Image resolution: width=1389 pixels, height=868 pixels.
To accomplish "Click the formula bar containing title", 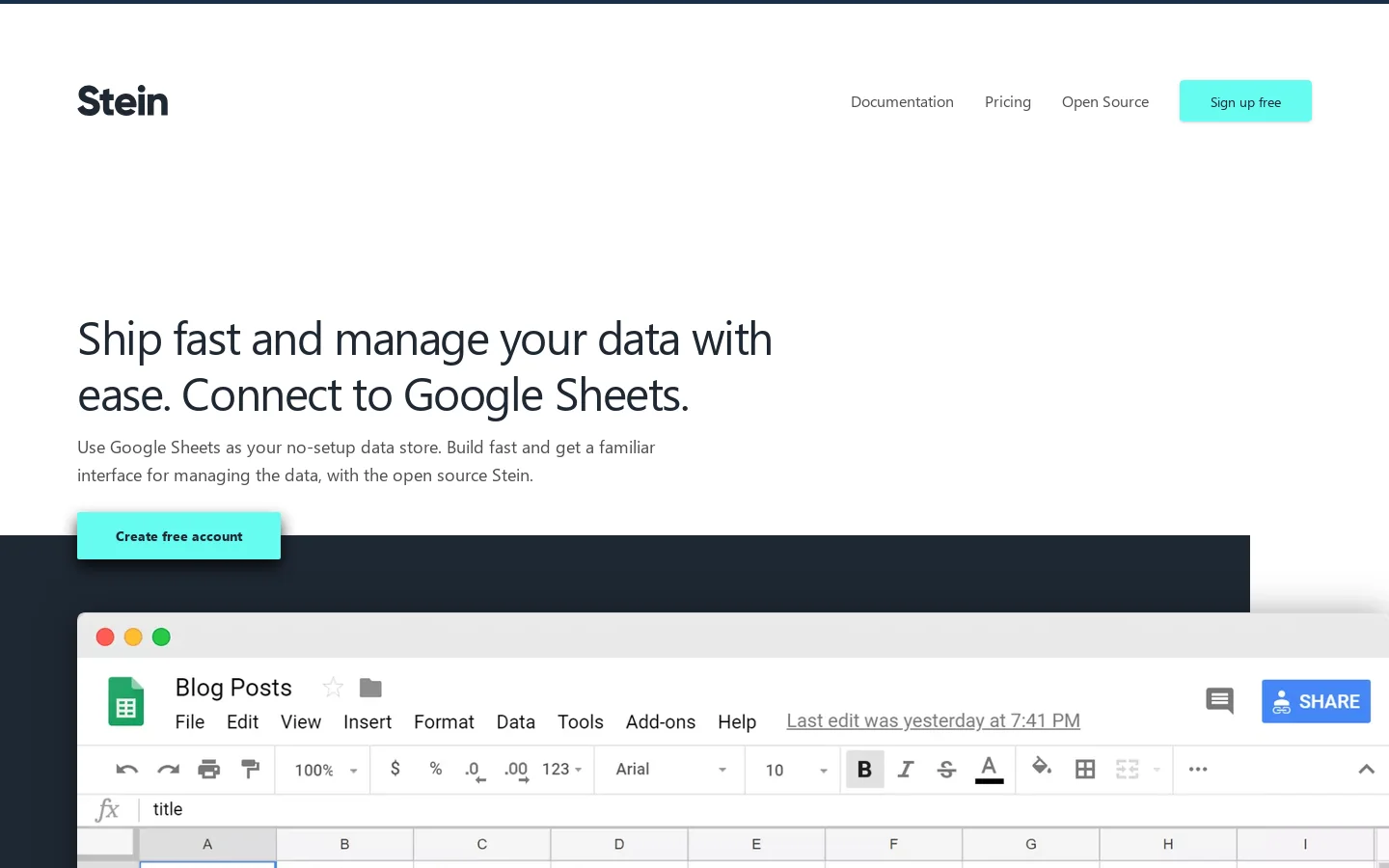I will tap(762, 809).
